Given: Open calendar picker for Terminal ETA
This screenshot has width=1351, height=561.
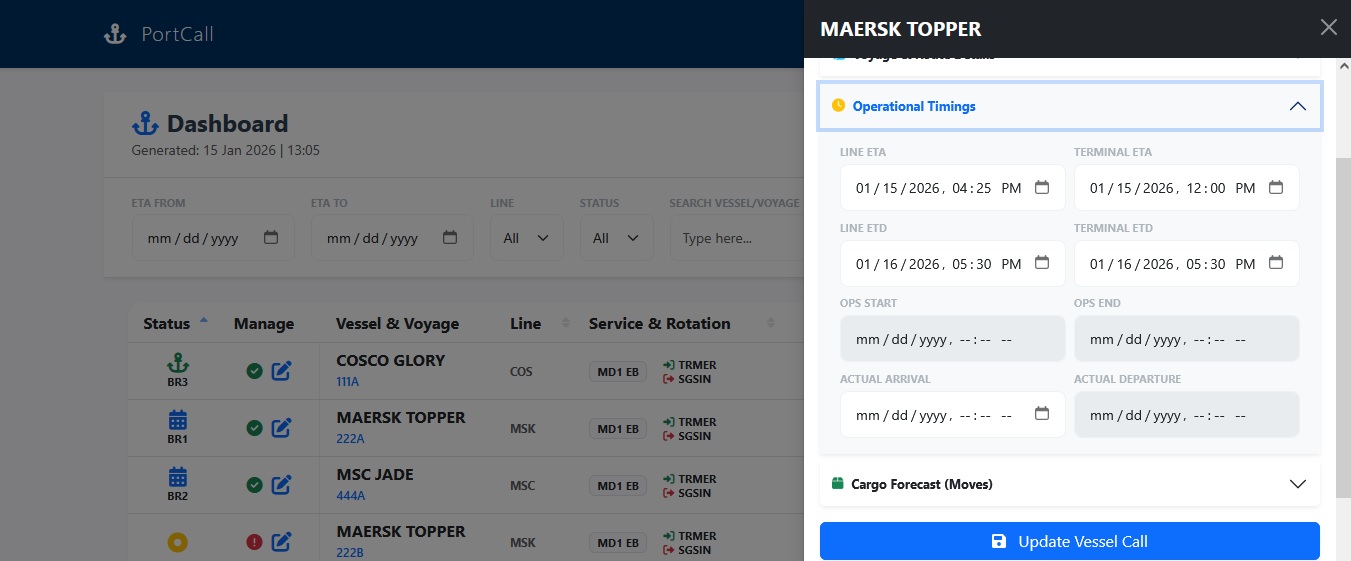Looking at the screenshot, I should pos(1275,188).
